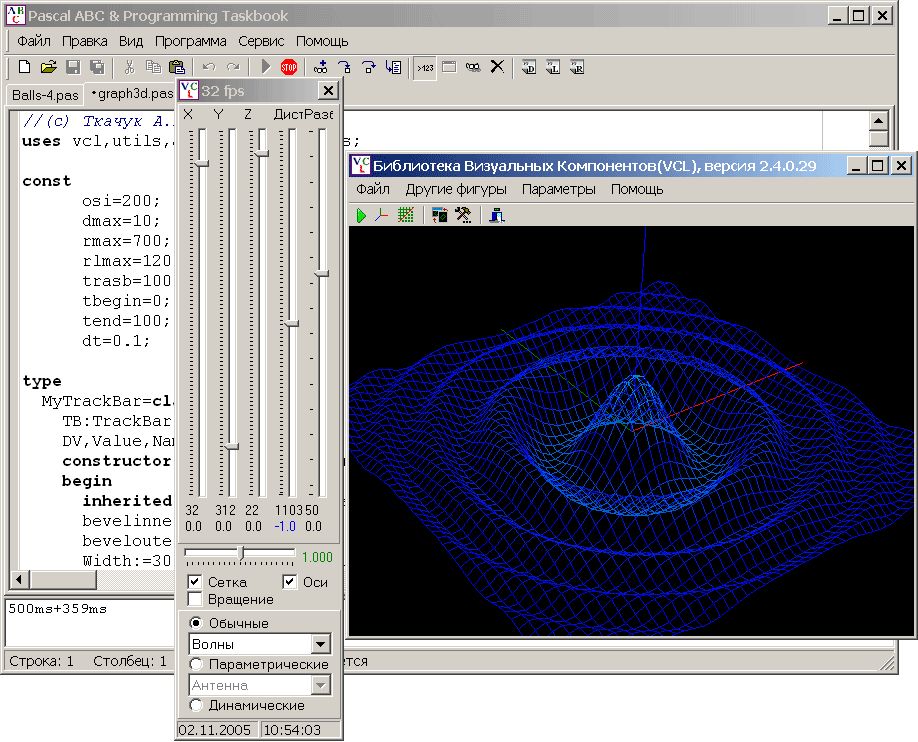Image resolution: width=918 pixels, height=742 pixels.
Task: Click the green play icon in VCL window
Action: [x=361, y=216]
